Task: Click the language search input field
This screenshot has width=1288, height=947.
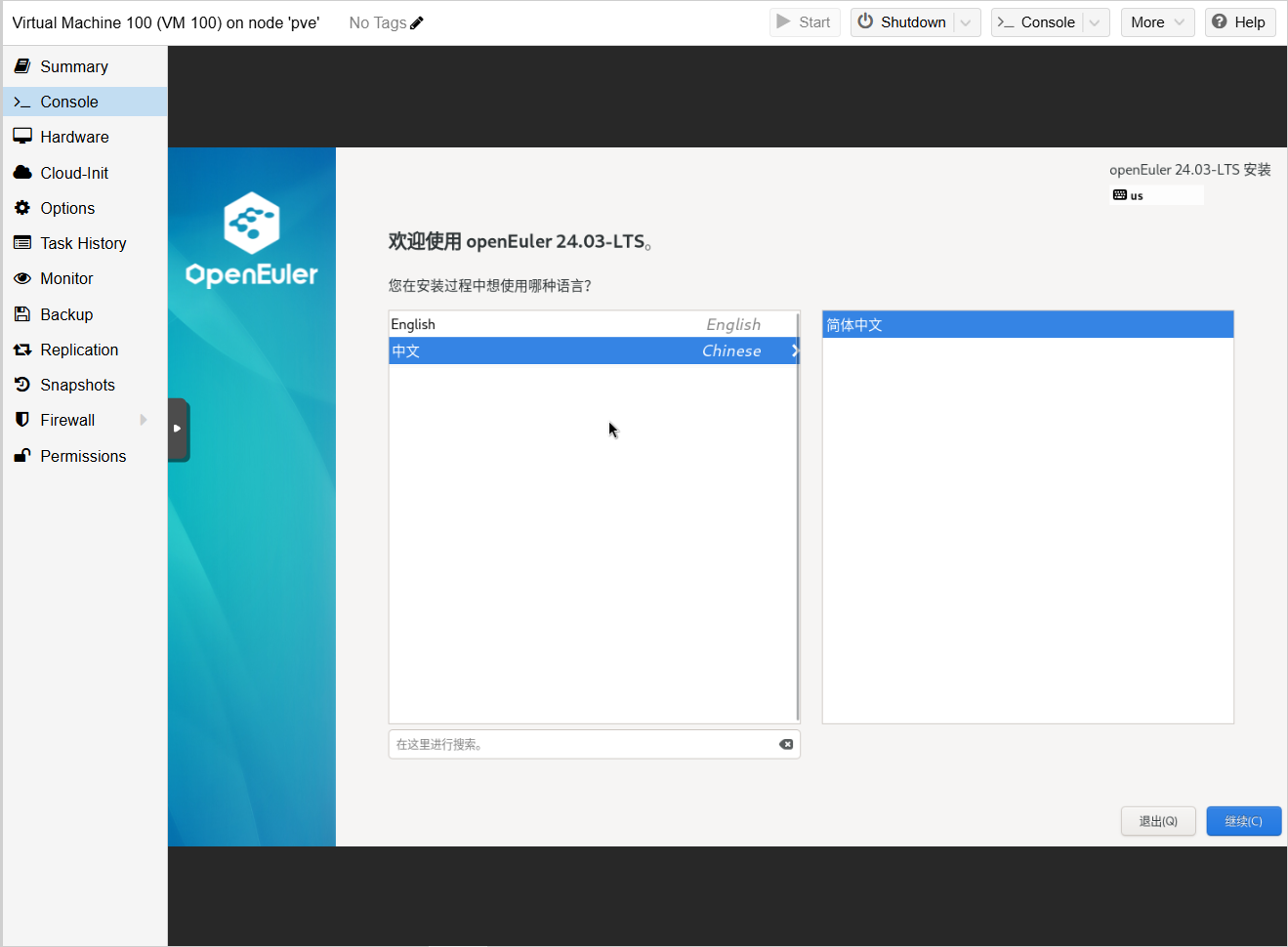Action: (x=581, y=744)
